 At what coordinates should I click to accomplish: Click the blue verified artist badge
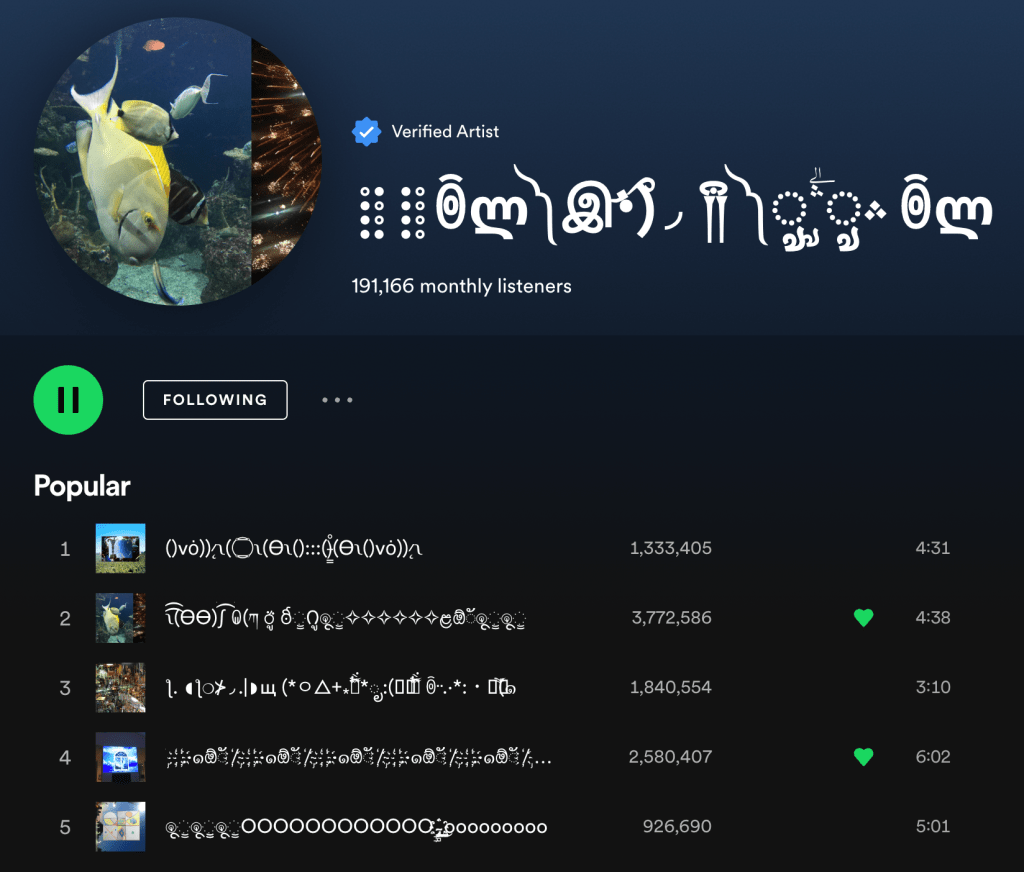point(367,131)
